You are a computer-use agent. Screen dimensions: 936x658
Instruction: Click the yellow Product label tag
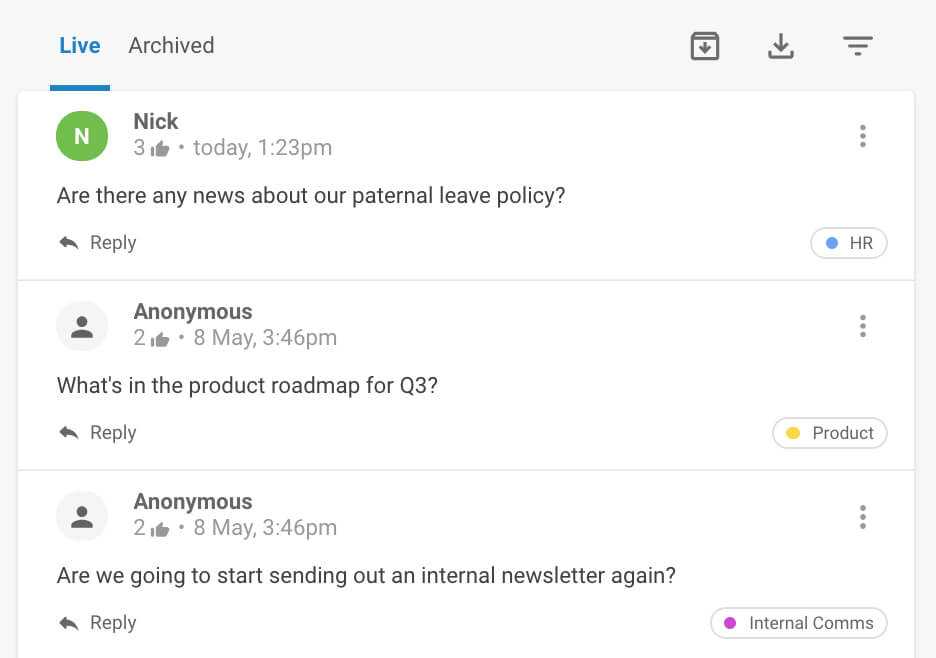coord(830,433)
